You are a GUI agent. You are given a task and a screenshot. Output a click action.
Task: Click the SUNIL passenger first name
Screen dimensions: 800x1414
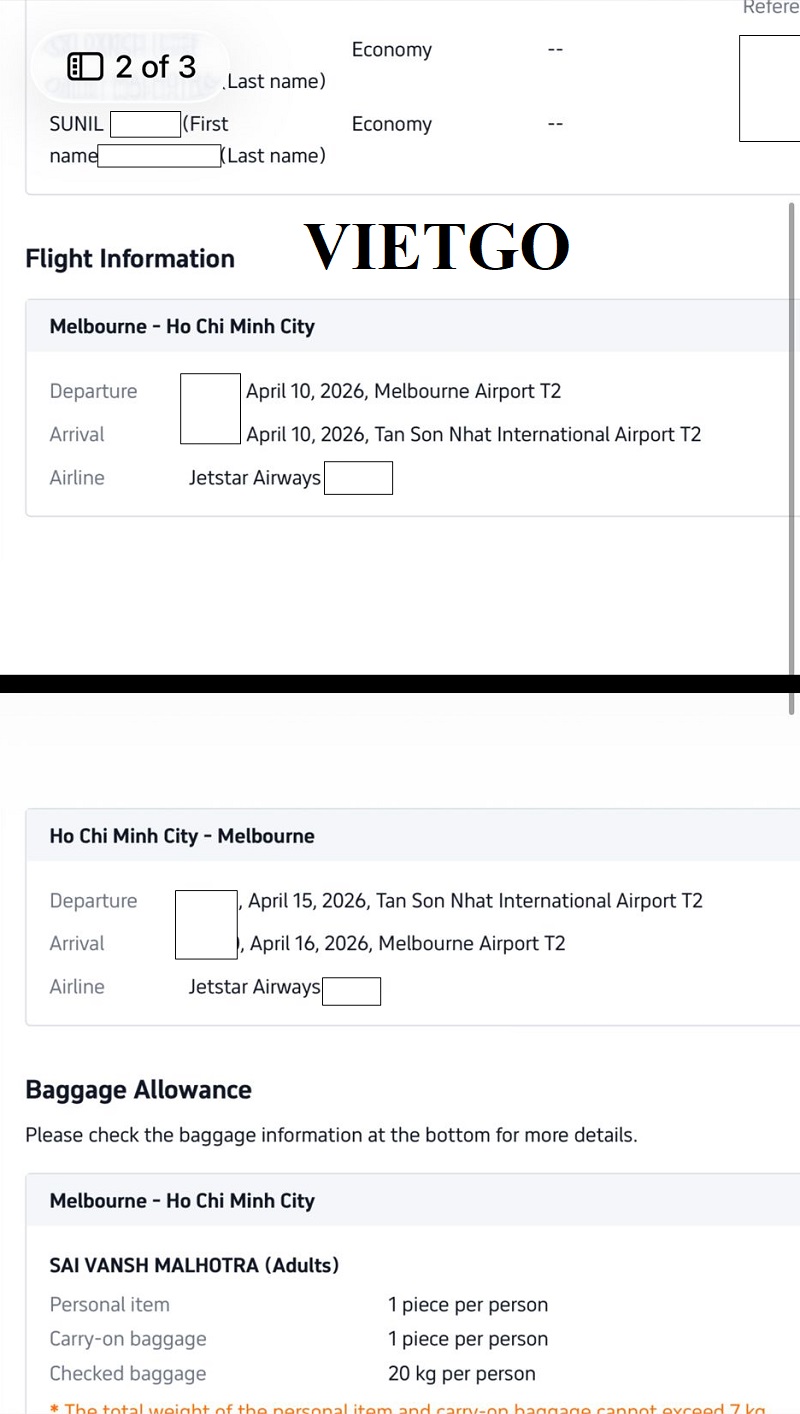(76, 124)
